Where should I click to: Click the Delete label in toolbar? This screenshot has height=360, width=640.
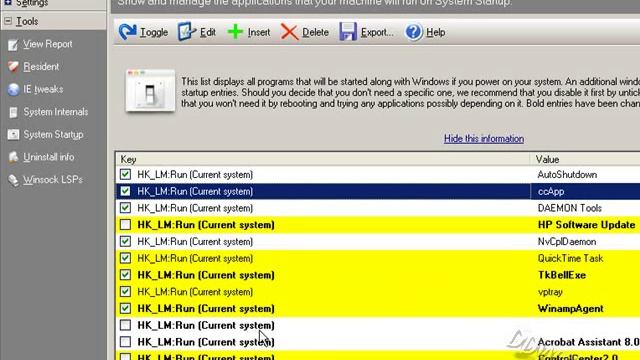315,32
